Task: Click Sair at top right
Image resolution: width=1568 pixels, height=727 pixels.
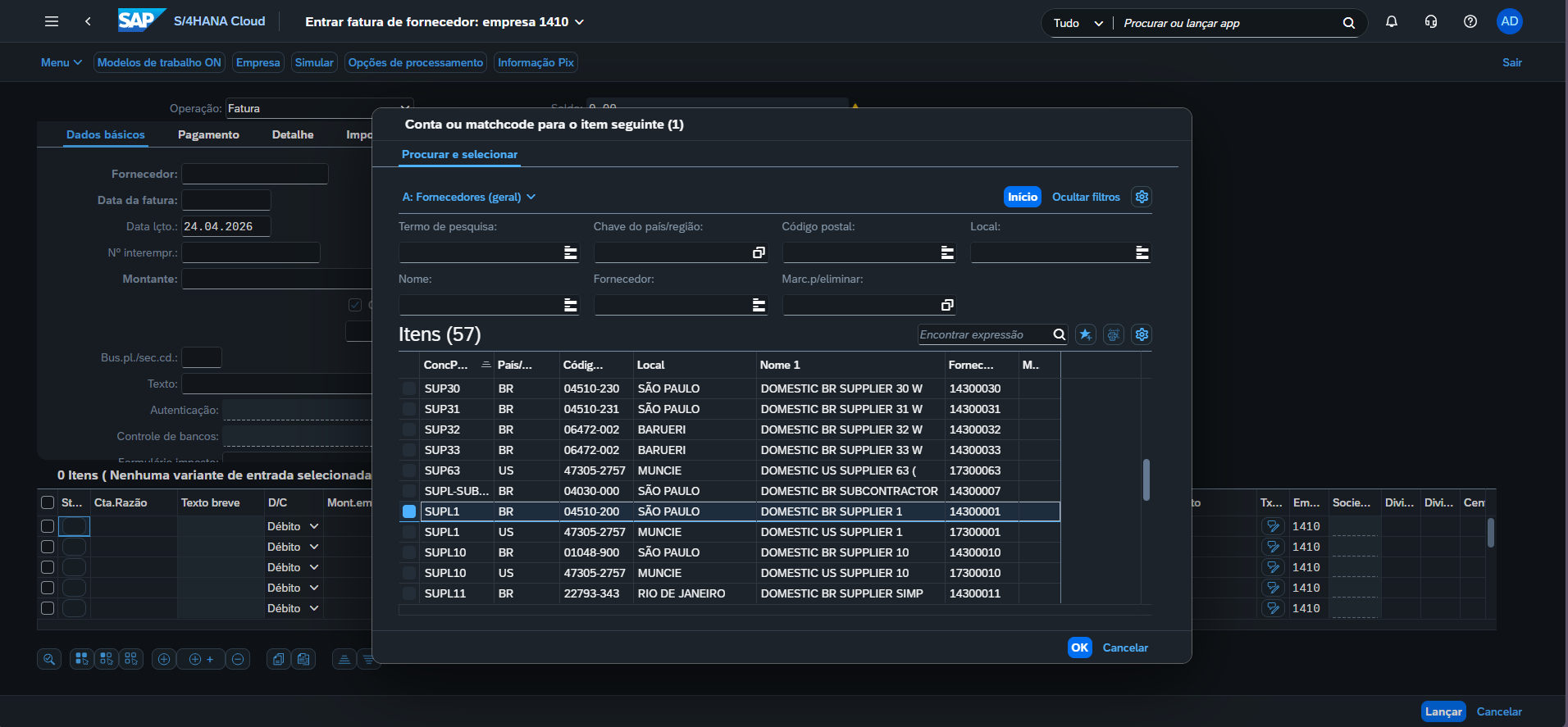Action: coord(1511,62)
